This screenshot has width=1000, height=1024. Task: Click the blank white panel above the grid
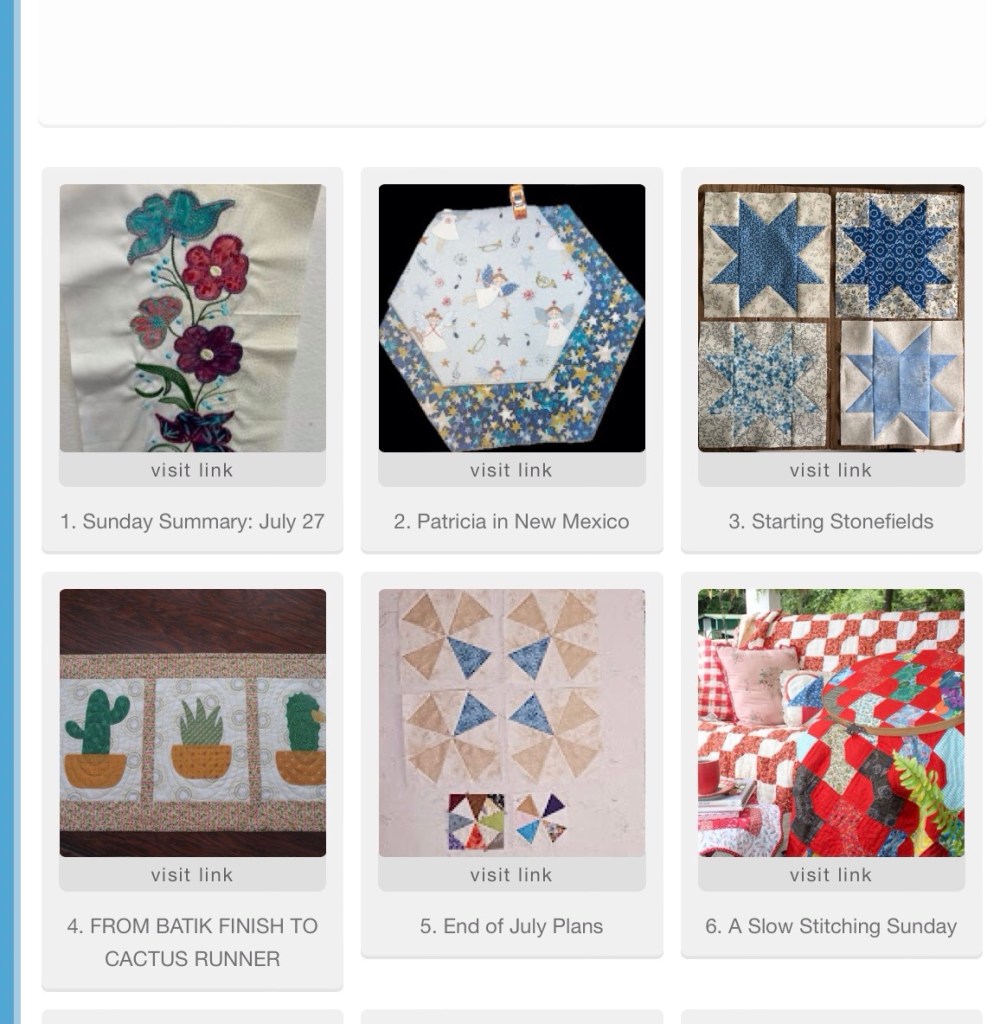tap(511, 60)
